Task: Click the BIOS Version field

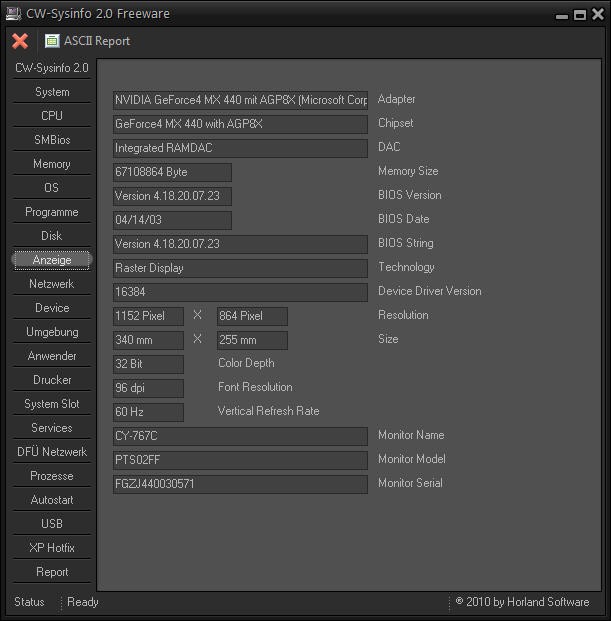Action: (x=172, y=196)
